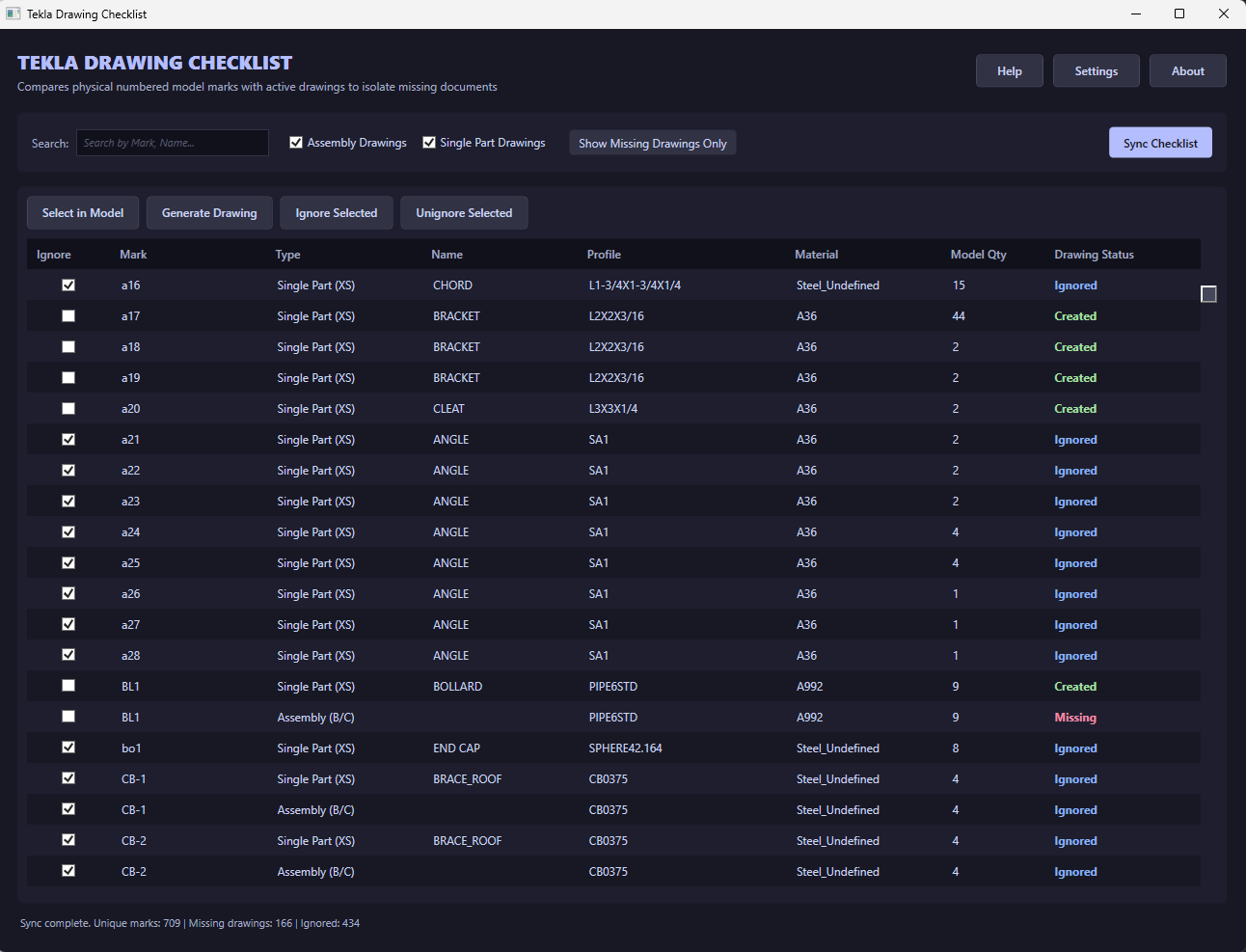Click Model Qty '44' for a17
Screen dimensions: 1246x952
(x=959, y=316)
